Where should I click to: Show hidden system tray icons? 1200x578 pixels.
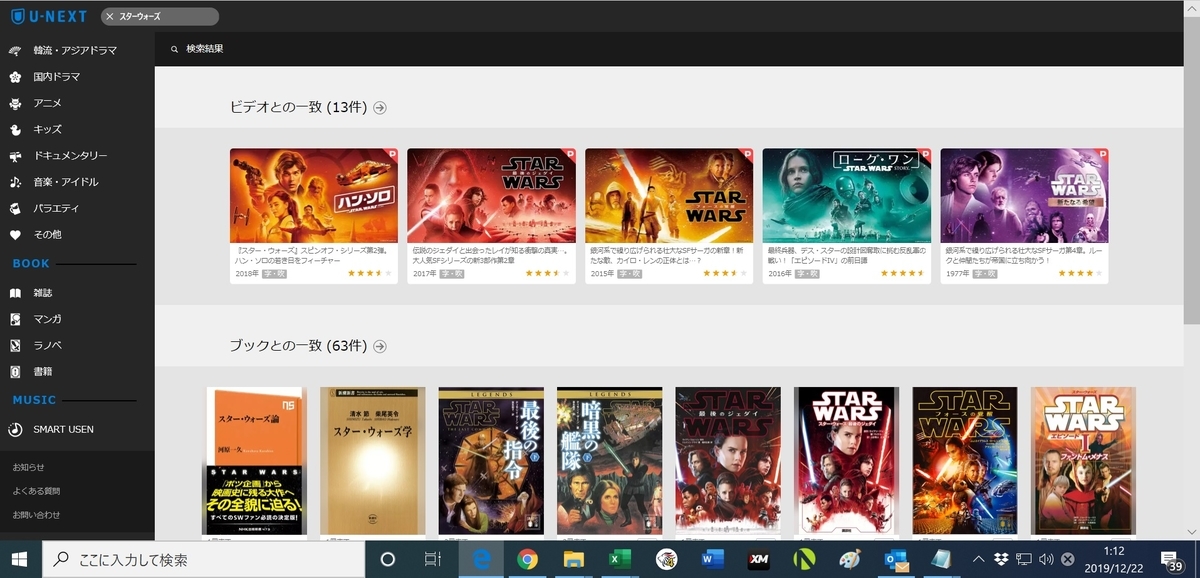click(979, 559)
